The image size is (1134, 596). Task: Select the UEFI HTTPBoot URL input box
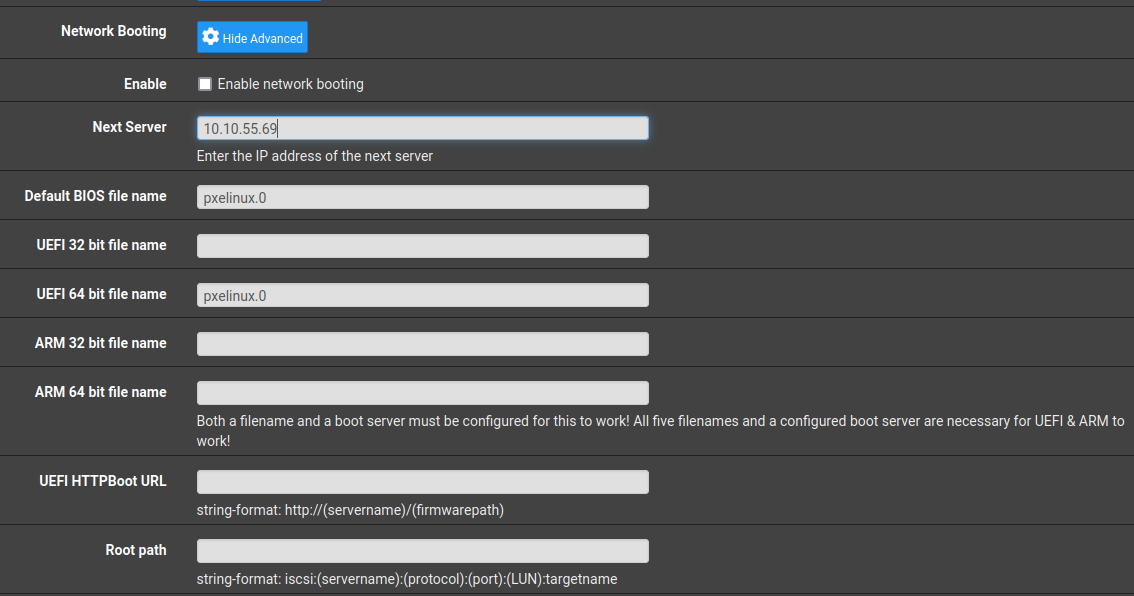[x=422, y=482]
